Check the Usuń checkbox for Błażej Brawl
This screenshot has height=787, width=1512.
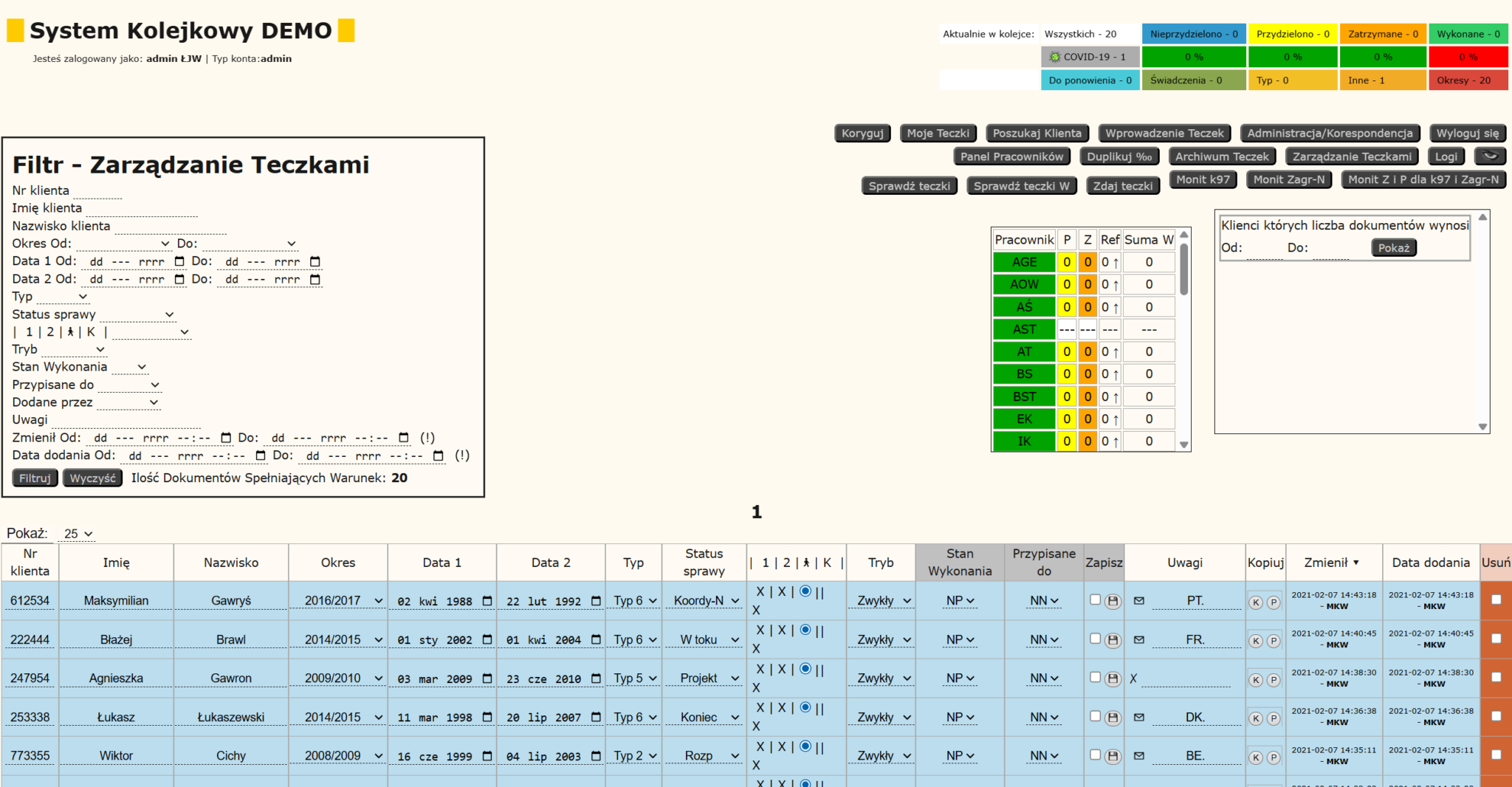tap(1496, 639)
